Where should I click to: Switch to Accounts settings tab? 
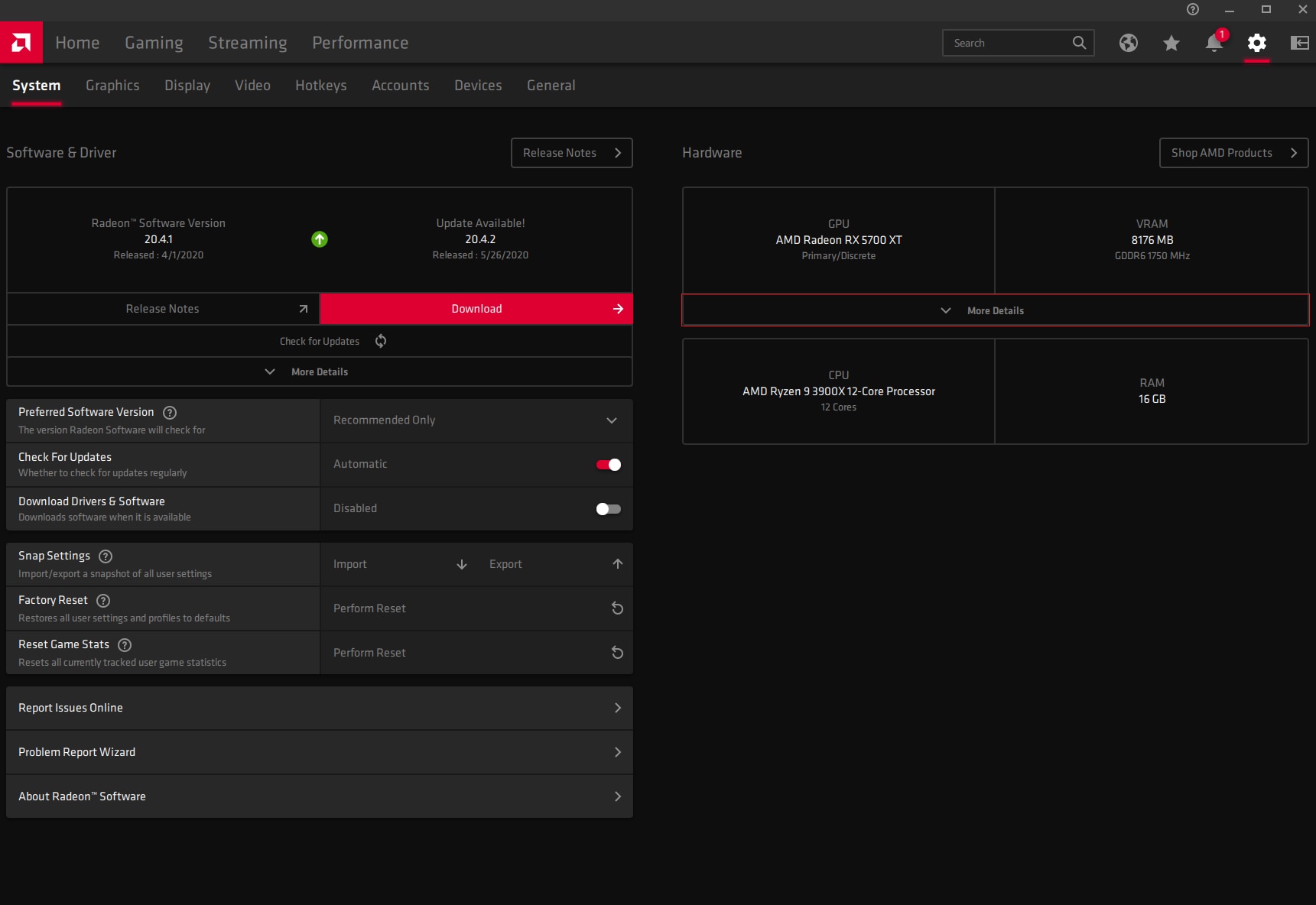click(x=401, y=86)
